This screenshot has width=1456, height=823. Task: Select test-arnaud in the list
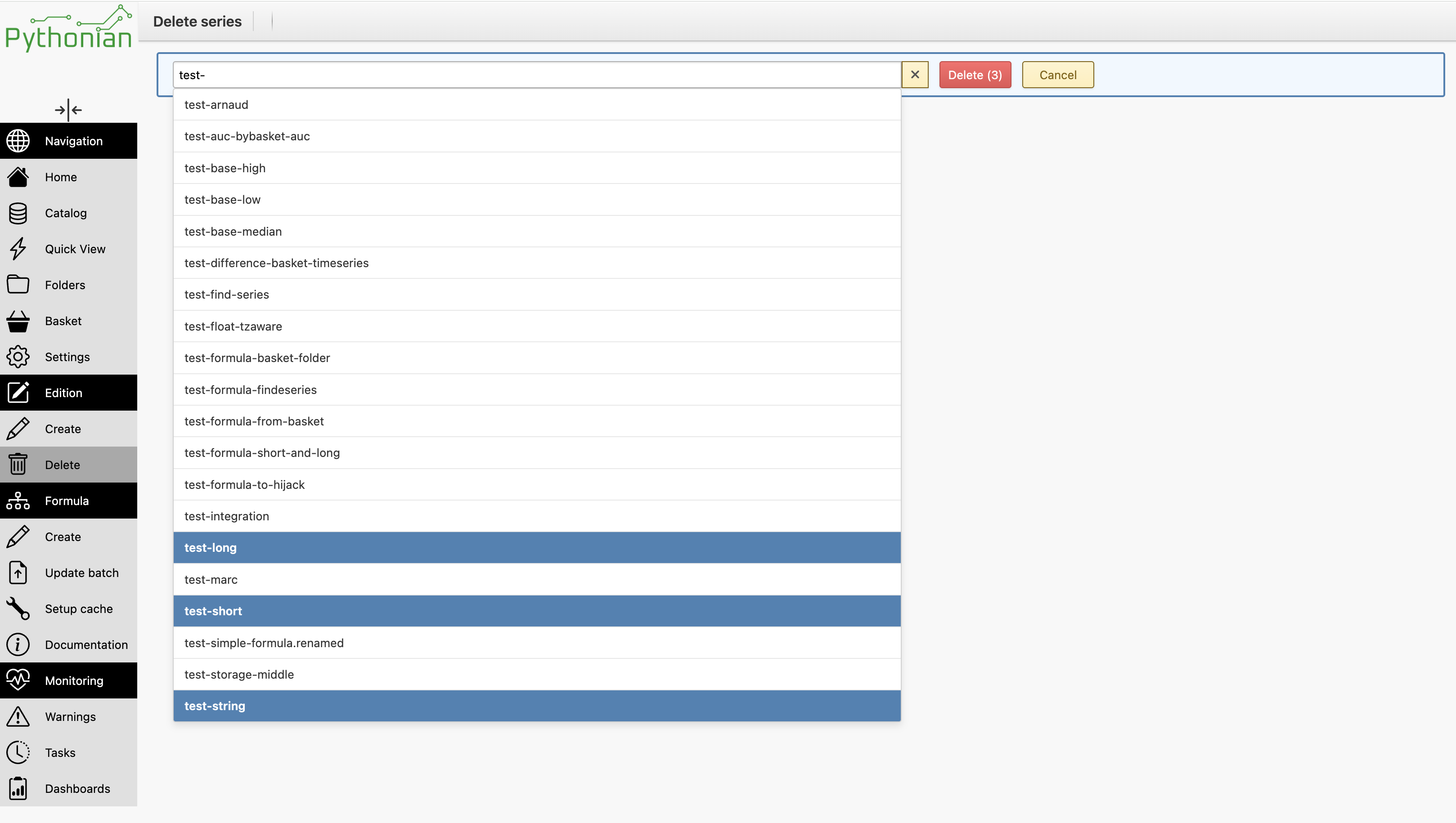[537, 105]
